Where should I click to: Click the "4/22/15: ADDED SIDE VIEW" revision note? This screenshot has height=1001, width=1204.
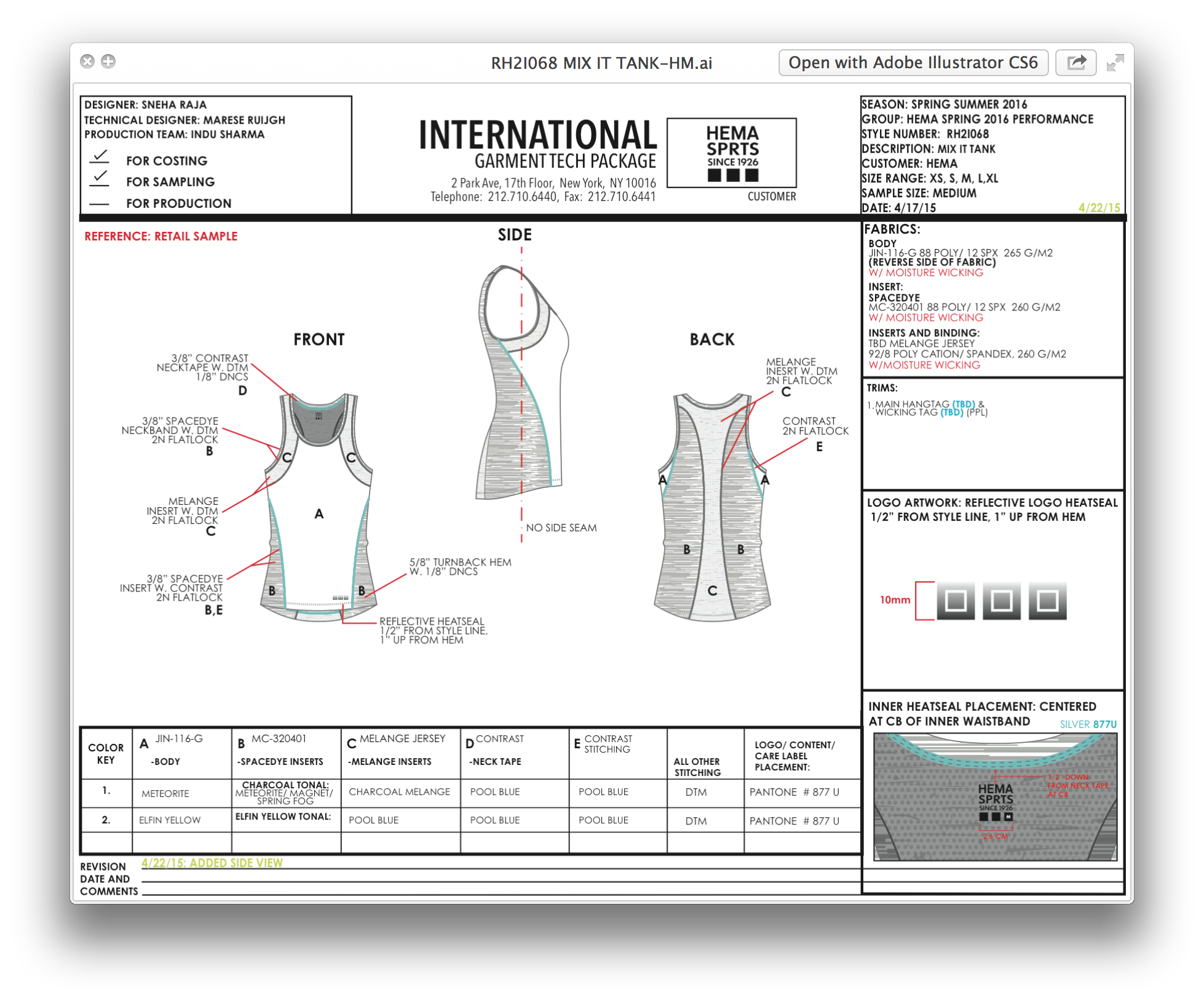click(212, 863)
